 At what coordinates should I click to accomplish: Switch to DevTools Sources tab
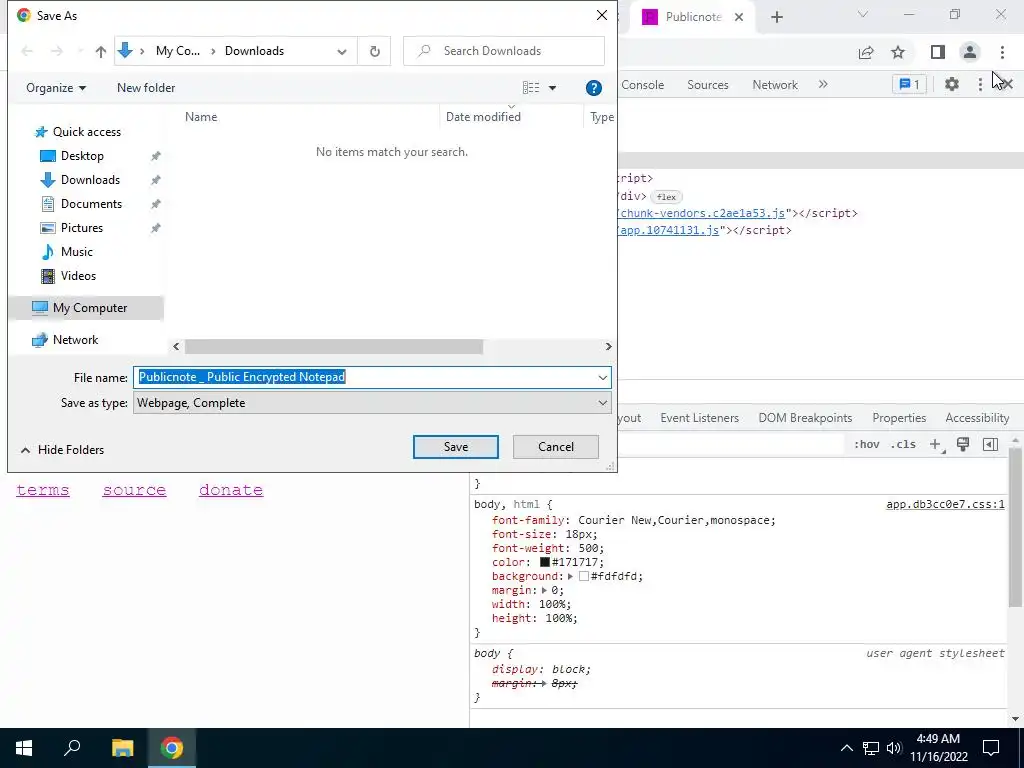click(707, 85)
